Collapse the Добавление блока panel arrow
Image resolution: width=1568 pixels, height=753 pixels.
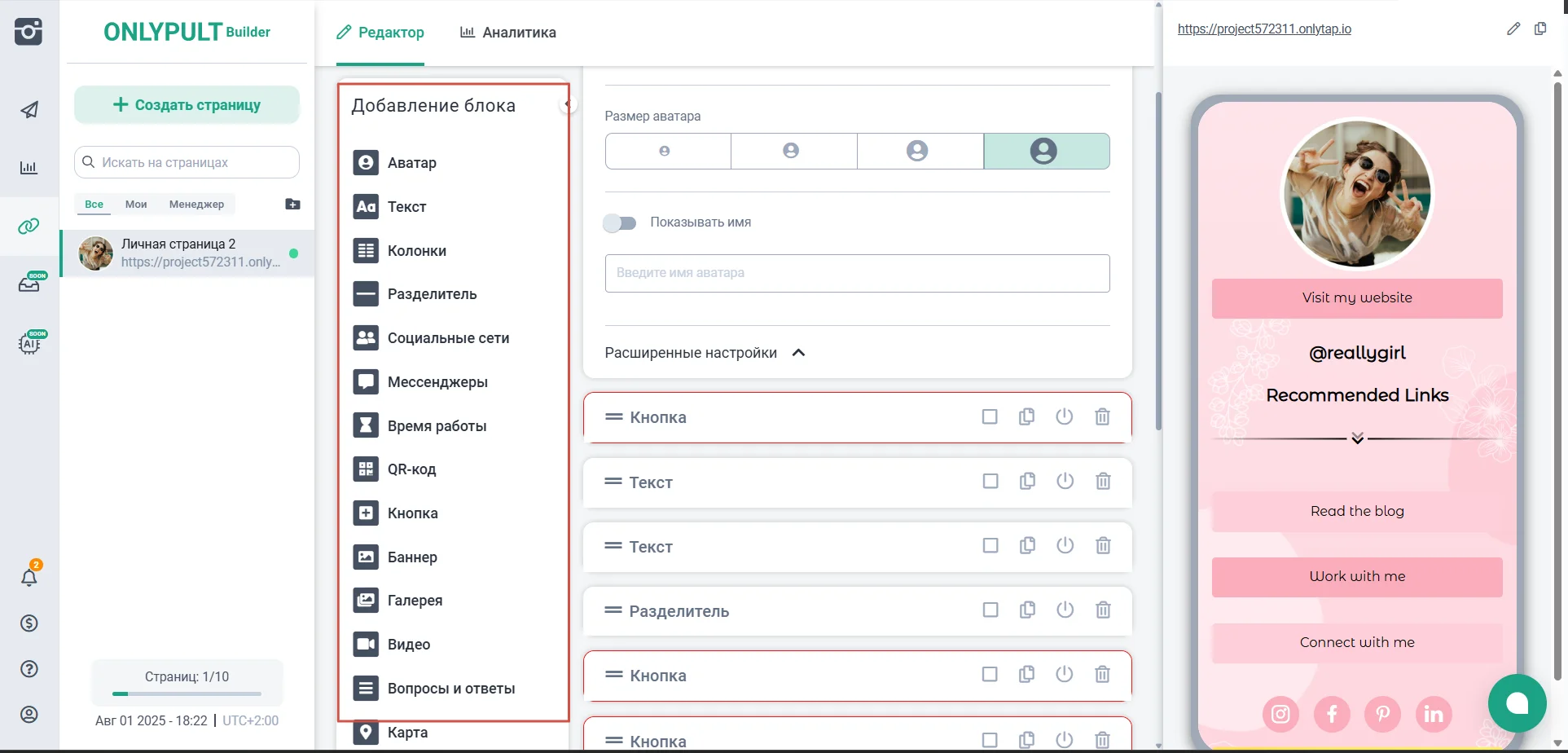(568, 104)
